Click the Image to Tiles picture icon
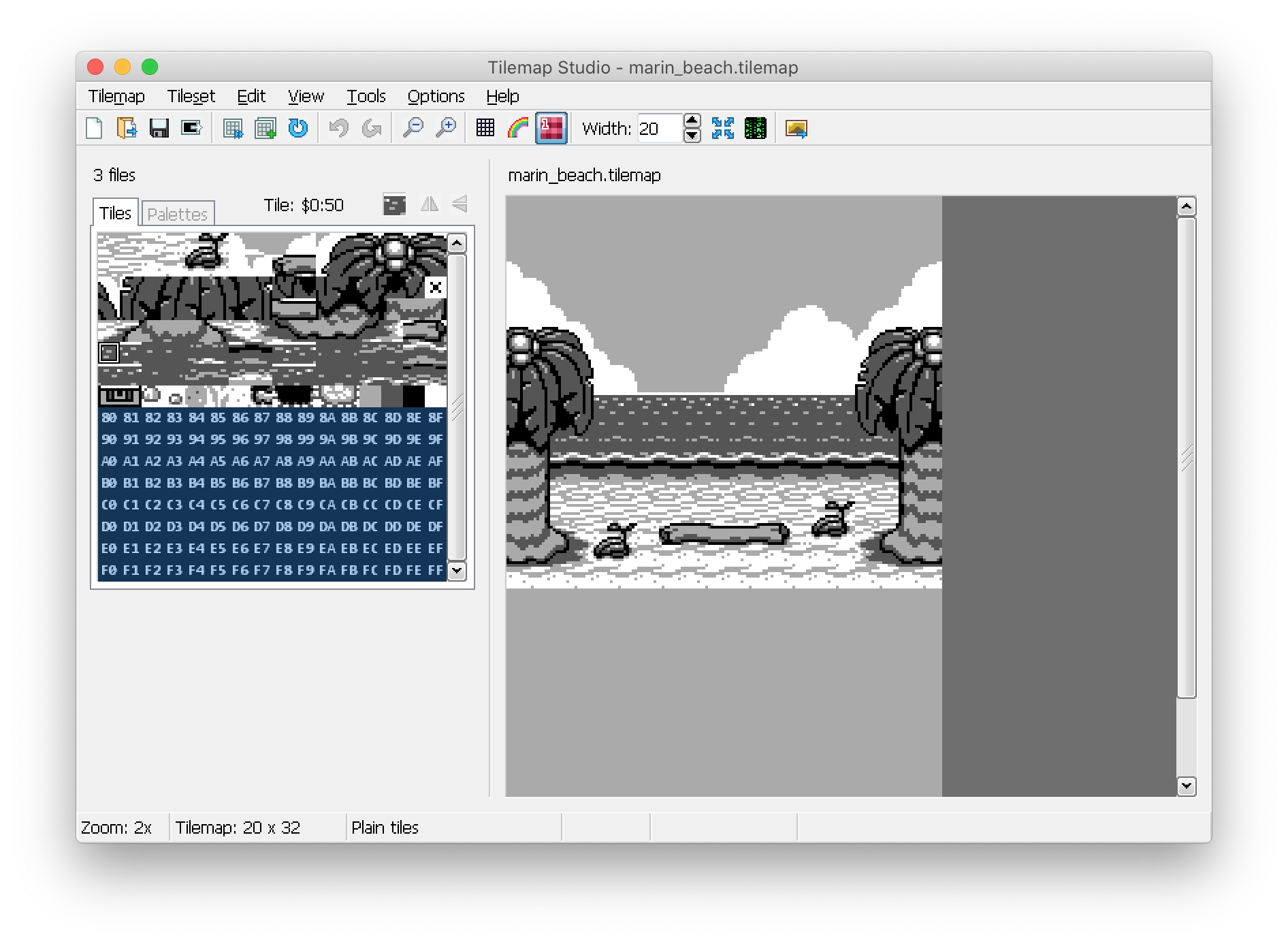This screenshot has width=1288, height=944. pyautogui.click(x=796, y=128)
